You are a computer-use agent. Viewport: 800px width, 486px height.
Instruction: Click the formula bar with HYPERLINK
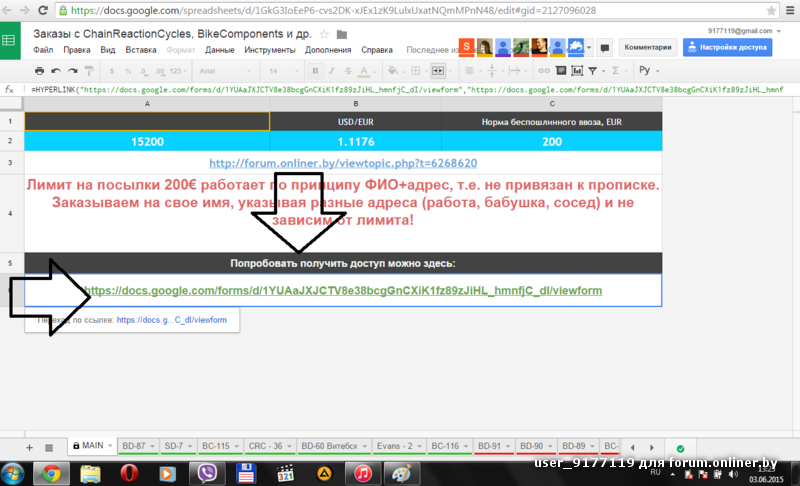(408, 90)
